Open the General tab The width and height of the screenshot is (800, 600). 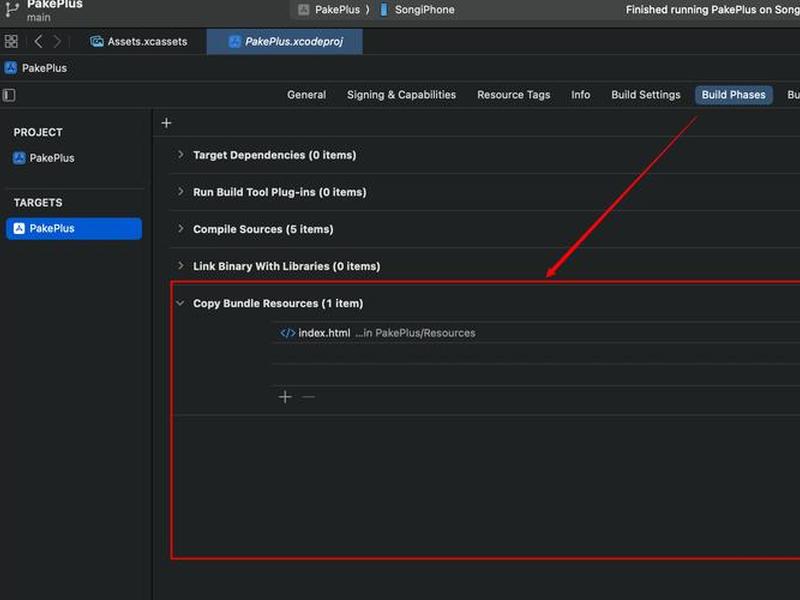click(306, 95)
